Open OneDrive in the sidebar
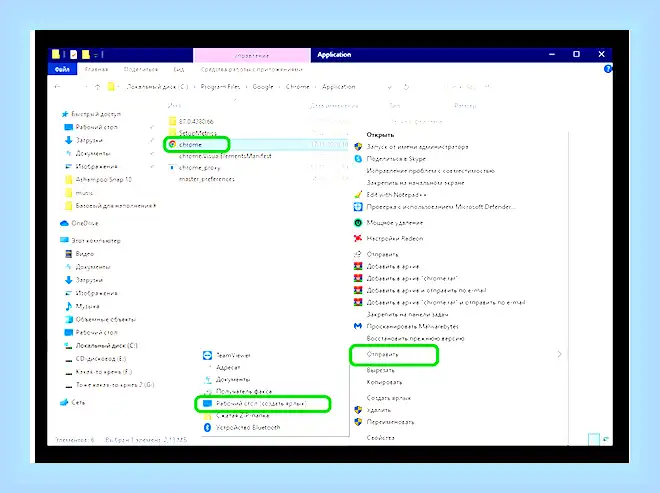Viewport: 660px width, 493px height. point(80,223)
